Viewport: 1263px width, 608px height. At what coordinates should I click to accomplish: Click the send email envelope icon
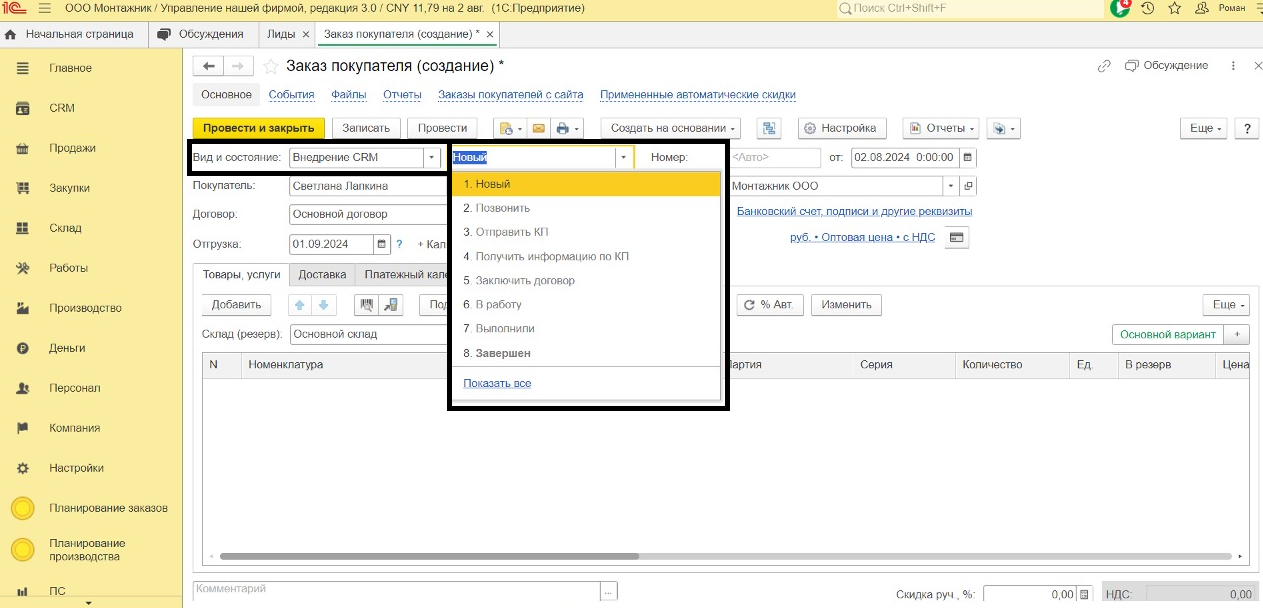538,129
